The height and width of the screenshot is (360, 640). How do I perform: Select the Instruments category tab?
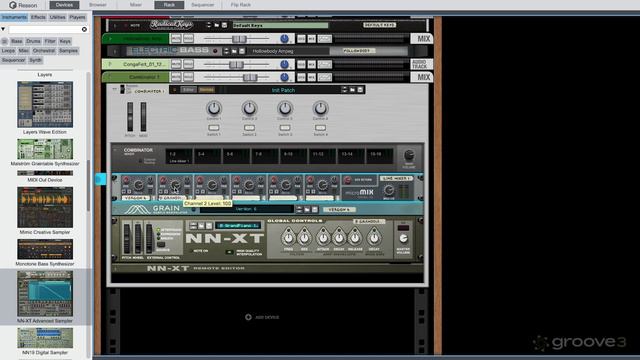(x=14, y=17)
